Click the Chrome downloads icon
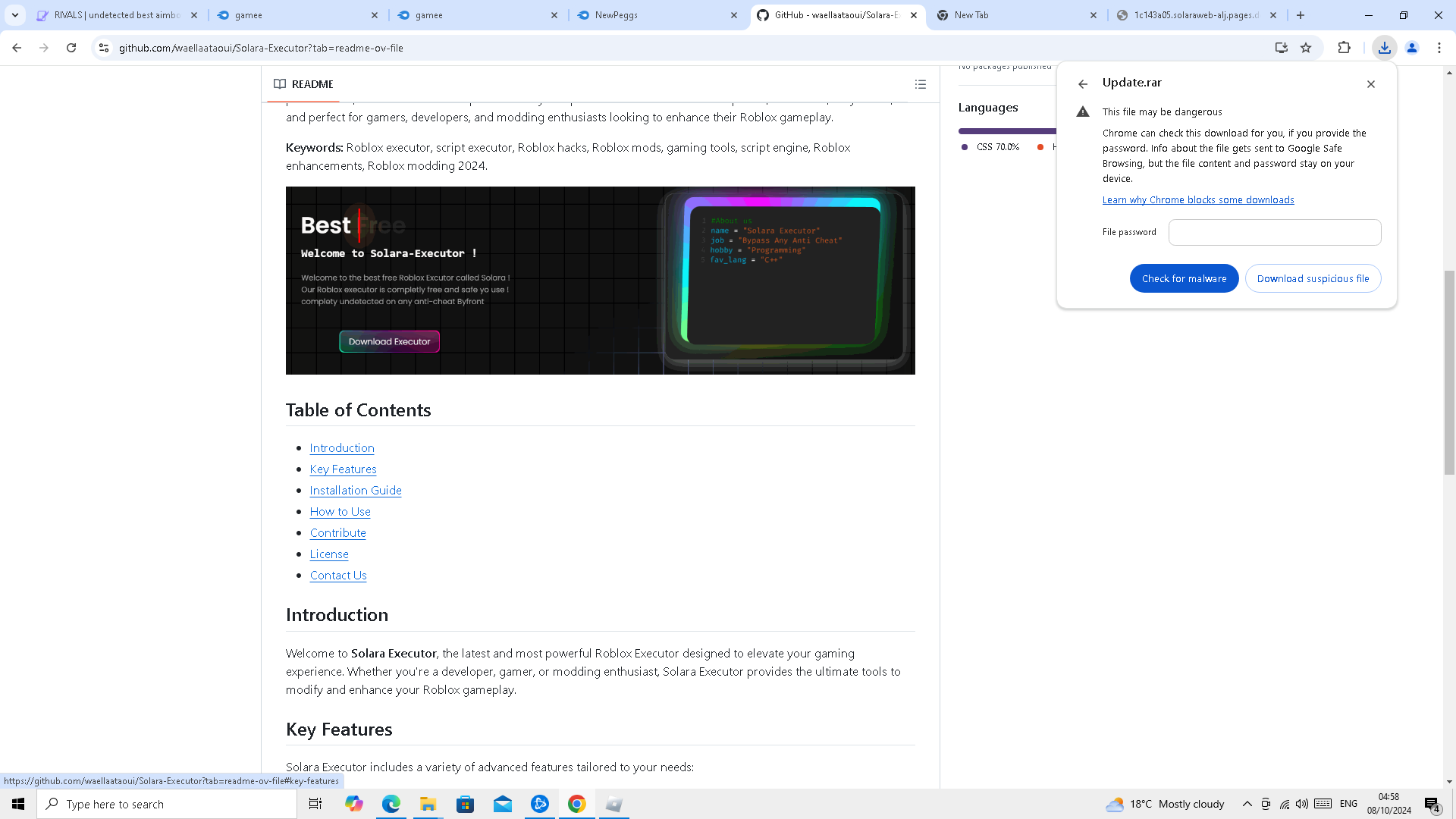The width and height of the screenshot is (1456, 819). (x=1384, y=48)
